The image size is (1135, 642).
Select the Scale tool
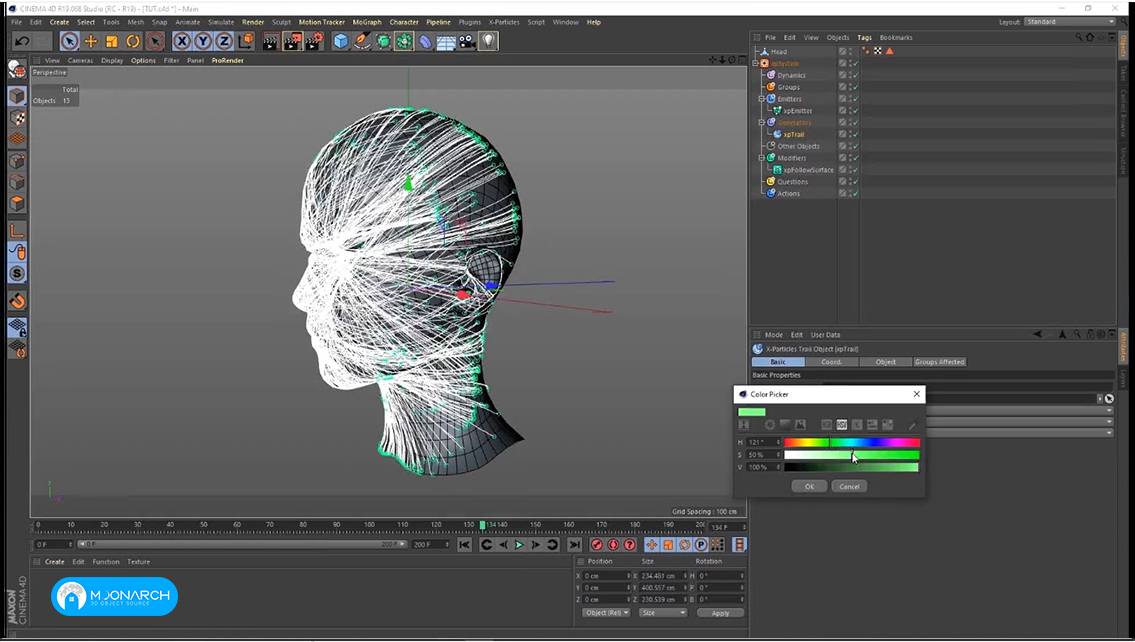(111, 41)
